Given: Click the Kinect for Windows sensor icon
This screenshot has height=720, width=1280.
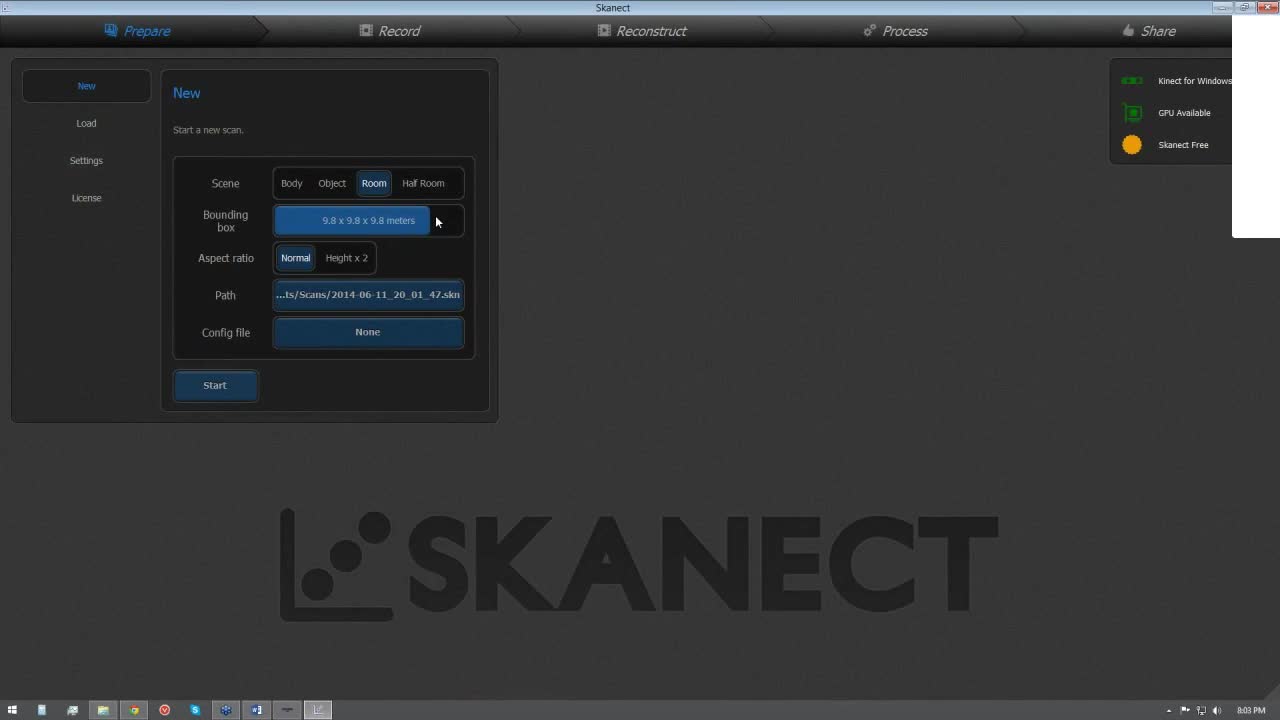Looking at the screenshot, I should pos(1132,81).
